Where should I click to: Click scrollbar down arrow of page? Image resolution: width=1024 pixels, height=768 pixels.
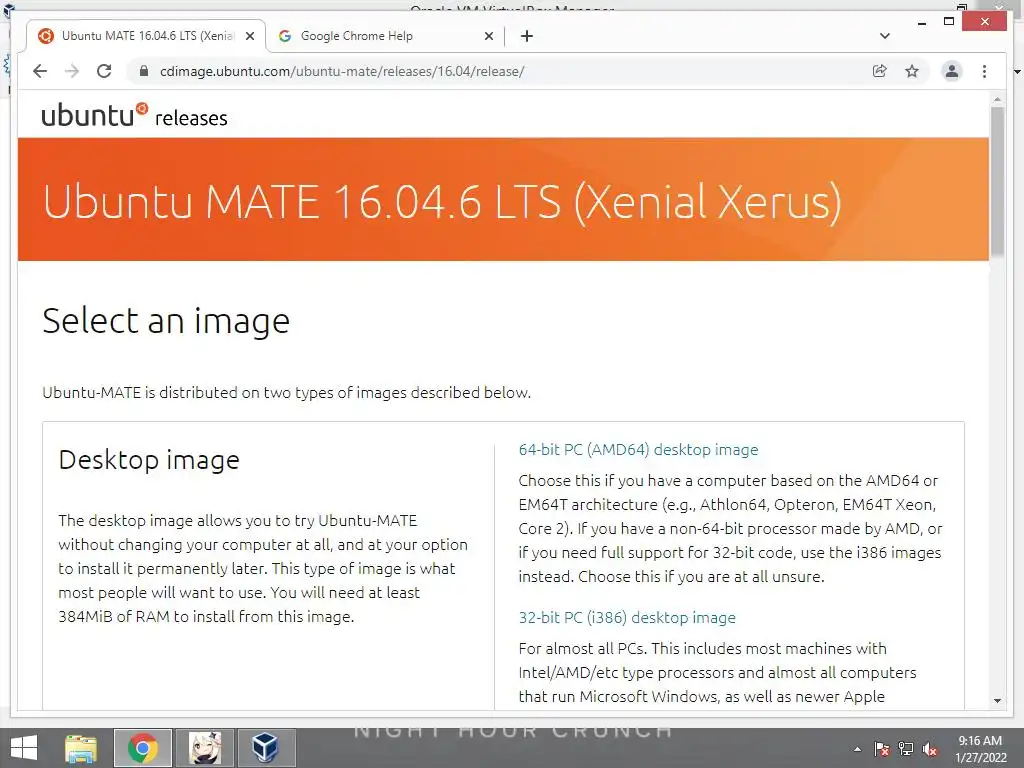(997, 701)
